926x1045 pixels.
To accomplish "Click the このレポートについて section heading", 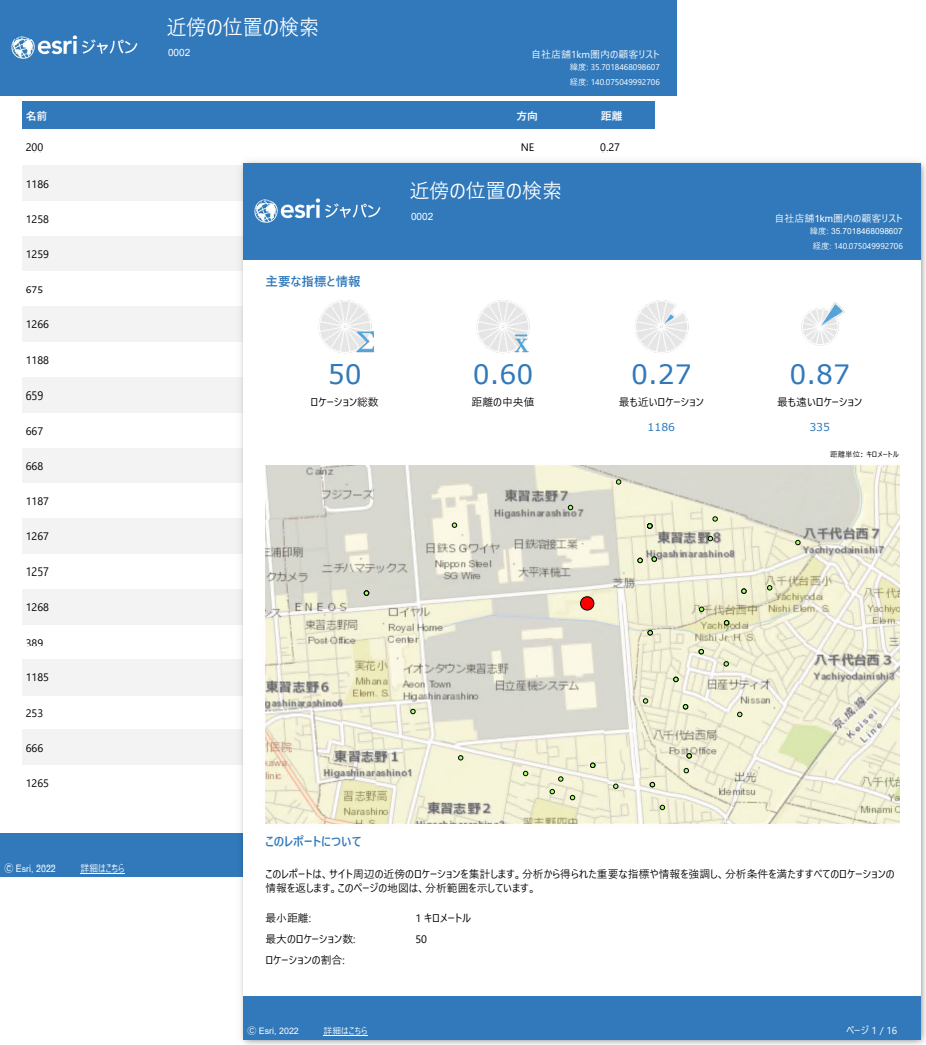I will coord(313,842).
